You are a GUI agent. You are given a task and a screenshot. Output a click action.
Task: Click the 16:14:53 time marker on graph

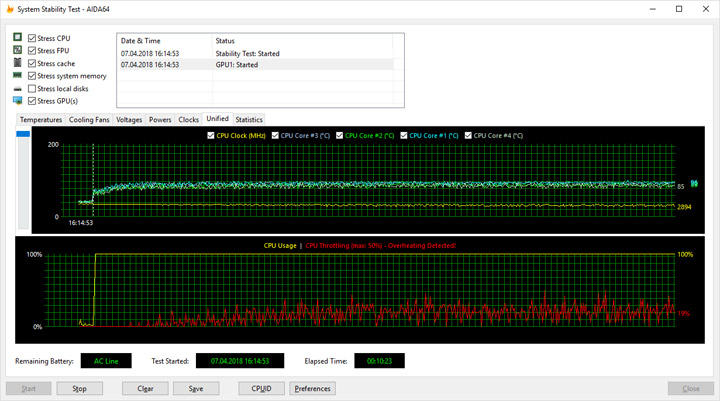(81, 223)
